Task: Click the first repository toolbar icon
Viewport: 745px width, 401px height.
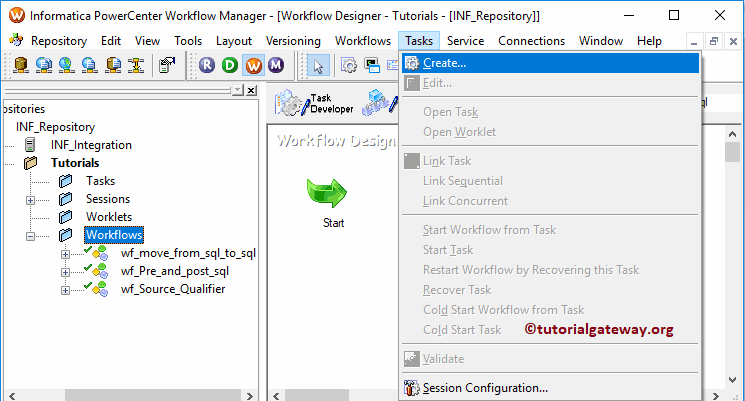Action: [20, 65]
